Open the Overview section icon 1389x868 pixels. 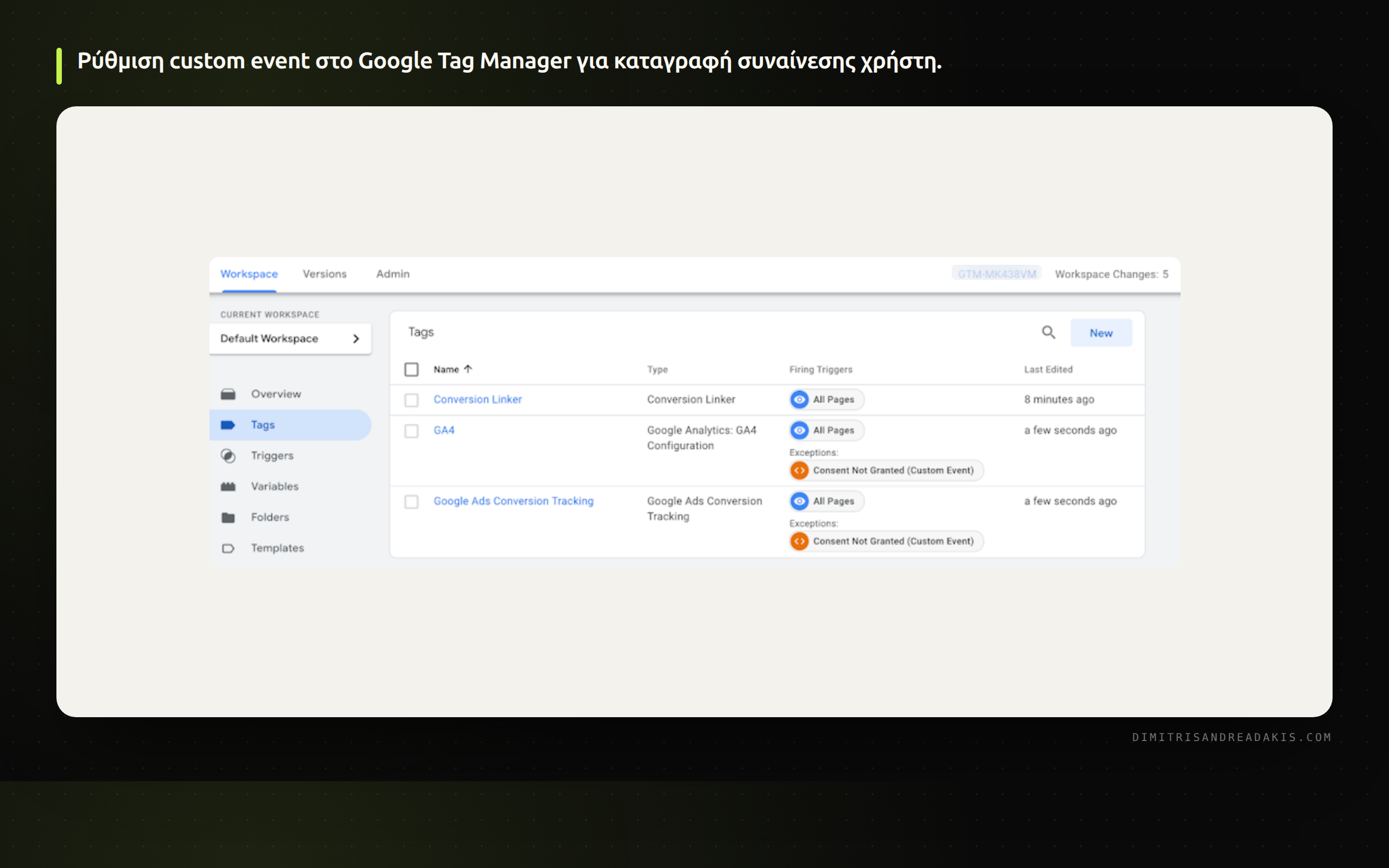228,394
